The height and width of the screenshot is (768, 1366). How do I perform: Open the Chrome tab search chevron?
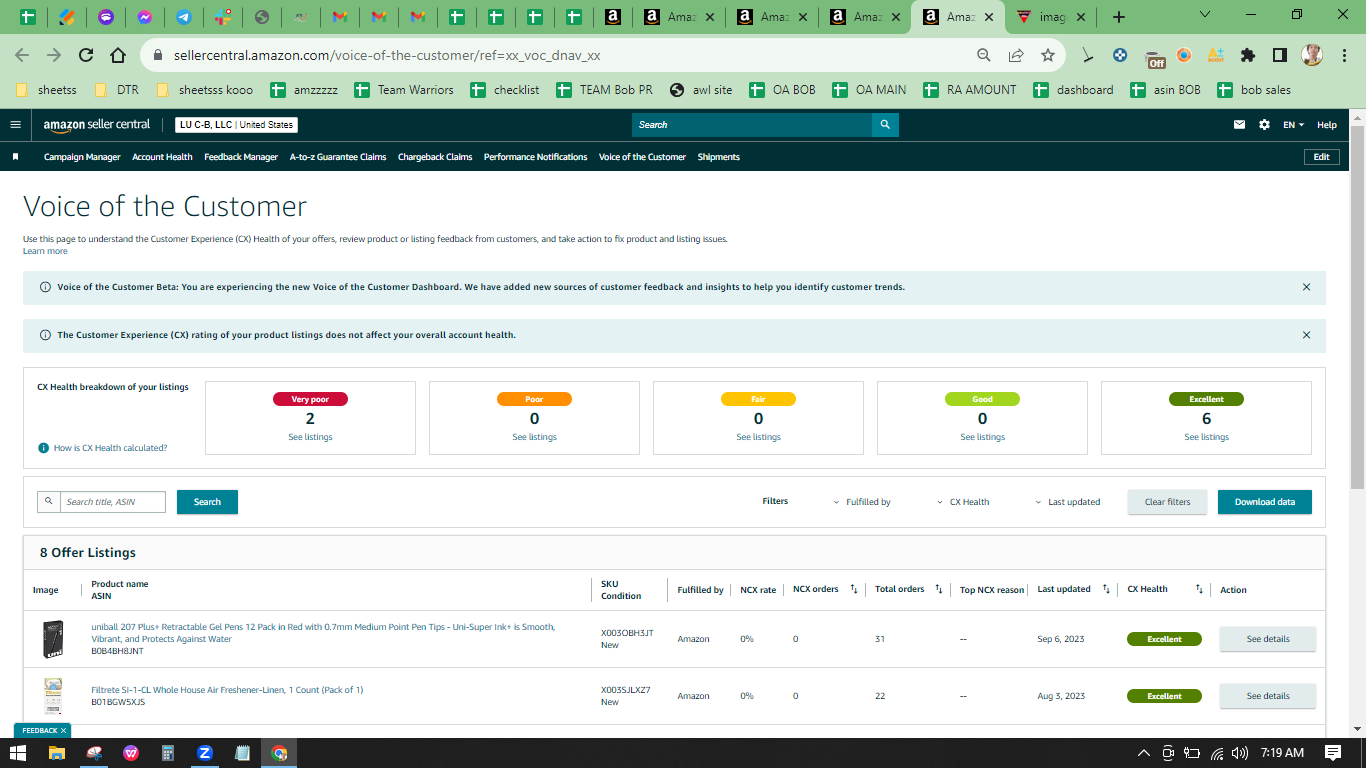click(1204, 15)
